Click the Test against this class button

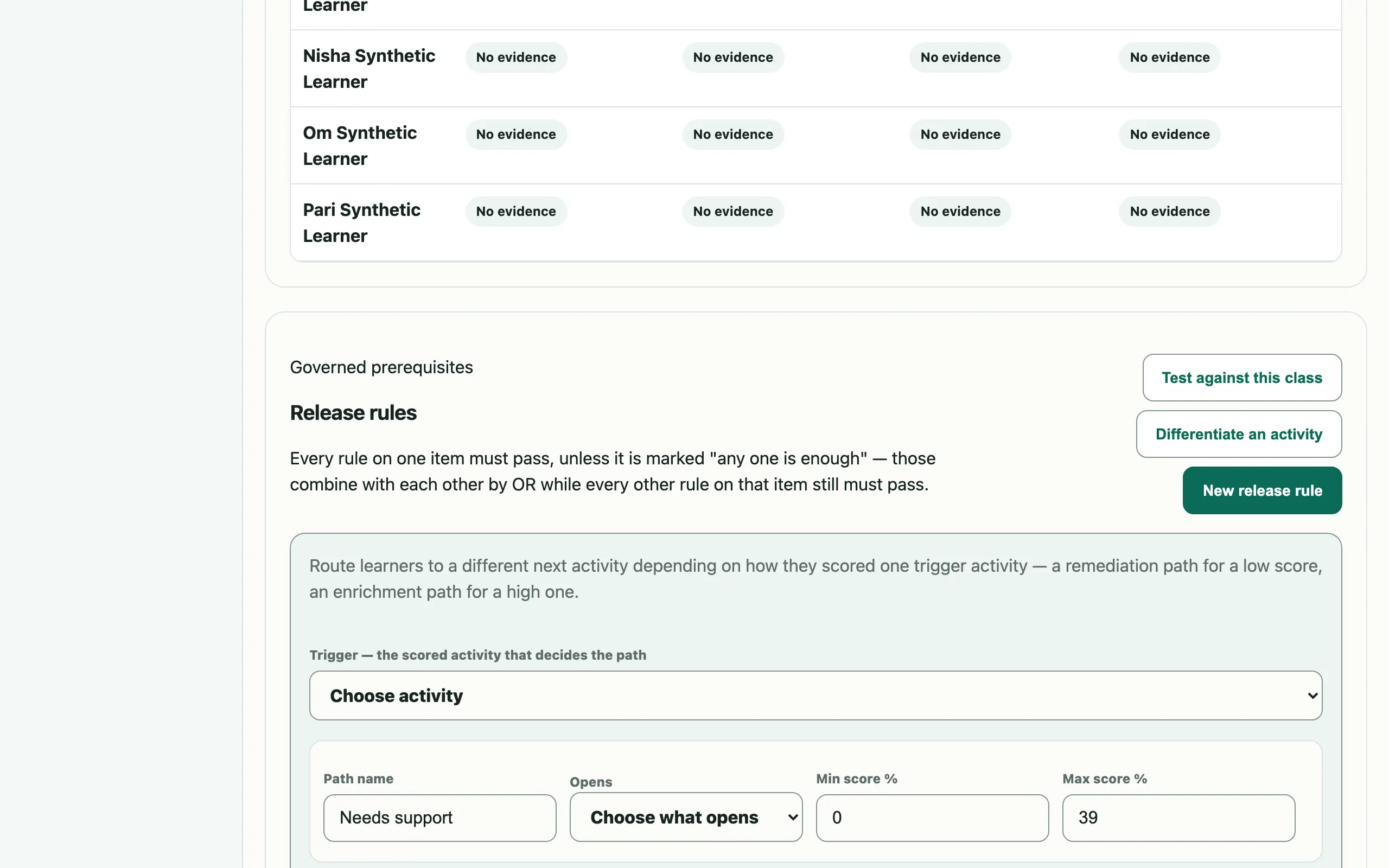(1241, 377)
